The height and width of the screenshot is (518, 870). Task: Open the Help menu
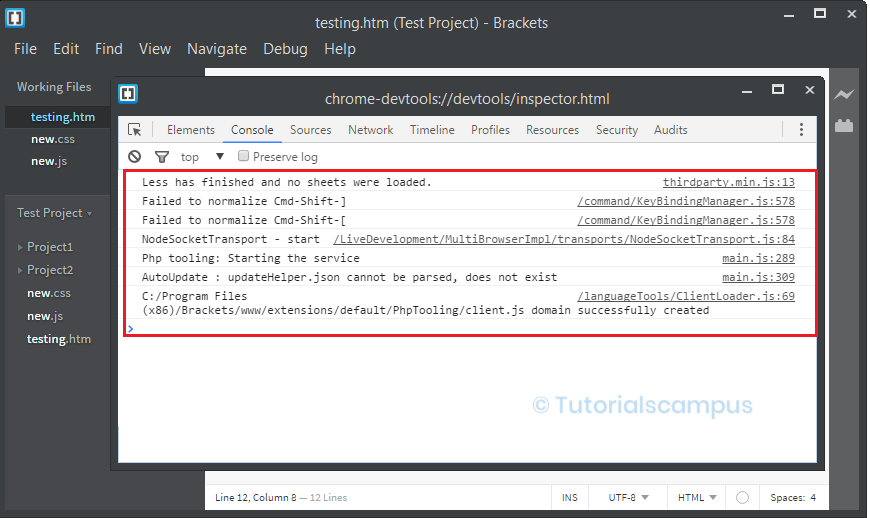pyautogui.click(x=340, y=49)
